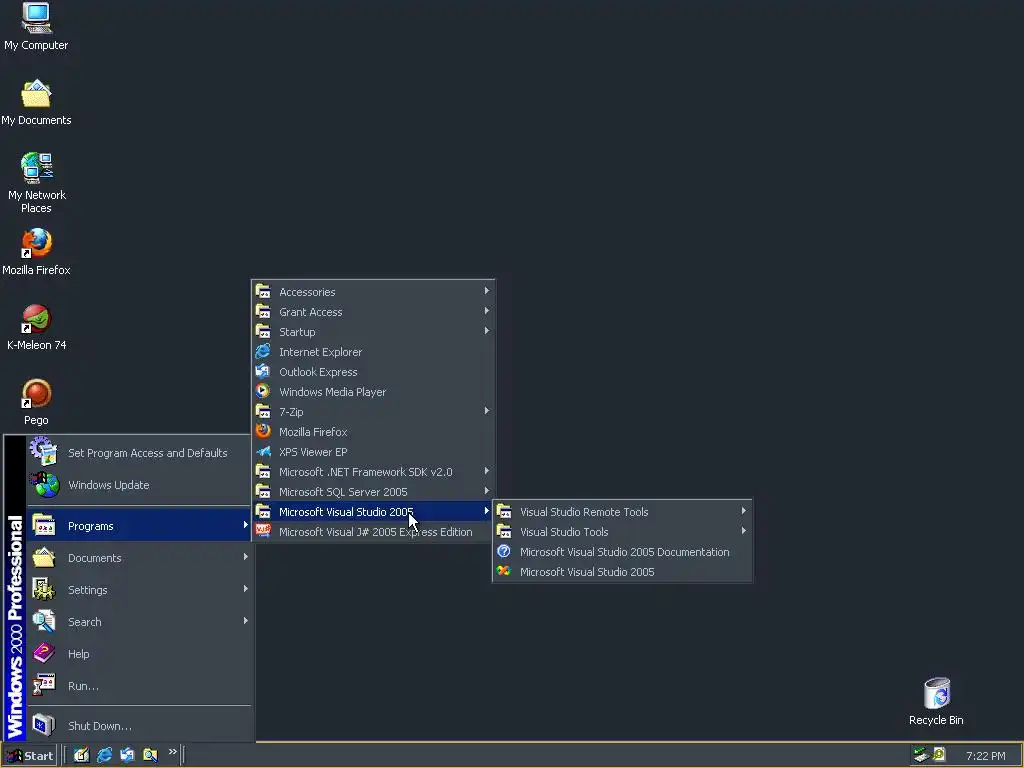Select the K-Meleon 74 desktop shortcut
This screenshot has height=768, width=1024.
36,327
